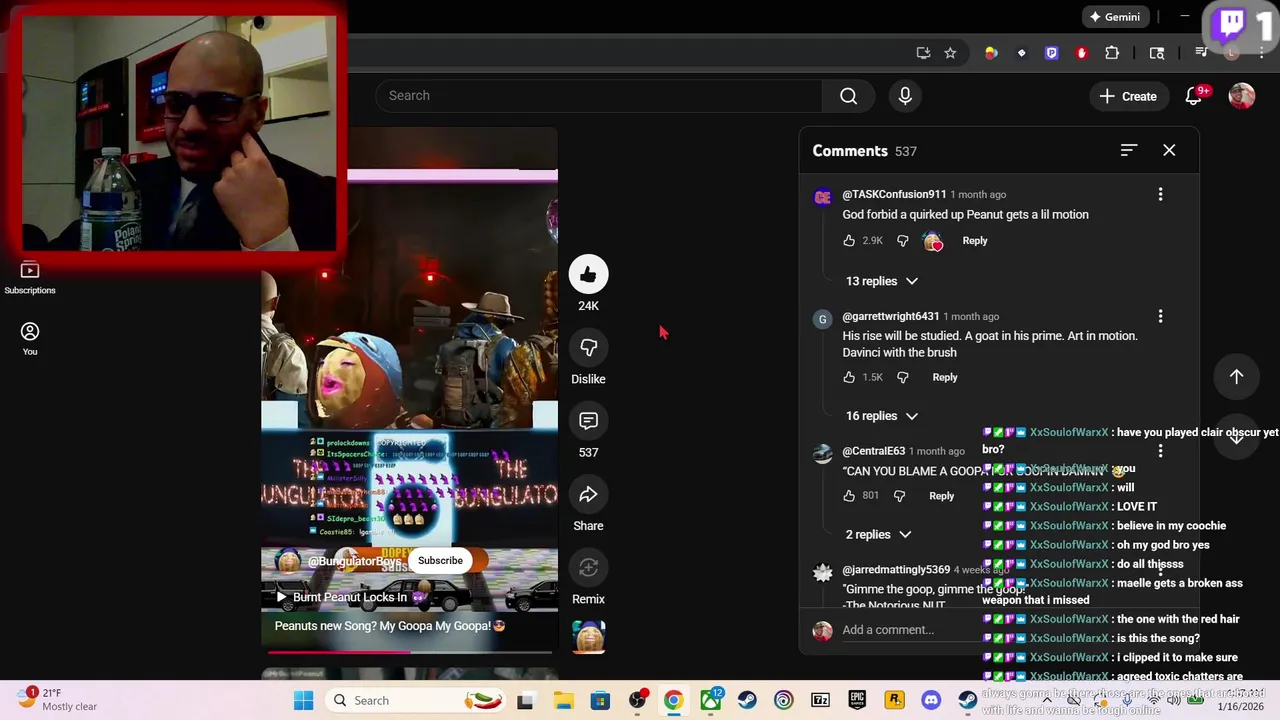Screen dimensions: 1280x720
Task: Reply to CentralE63's comment
Action: (x=942, y=496)
